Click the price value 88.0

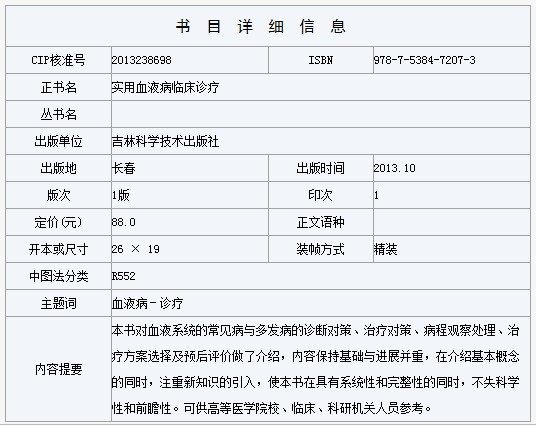coord(123,222)
